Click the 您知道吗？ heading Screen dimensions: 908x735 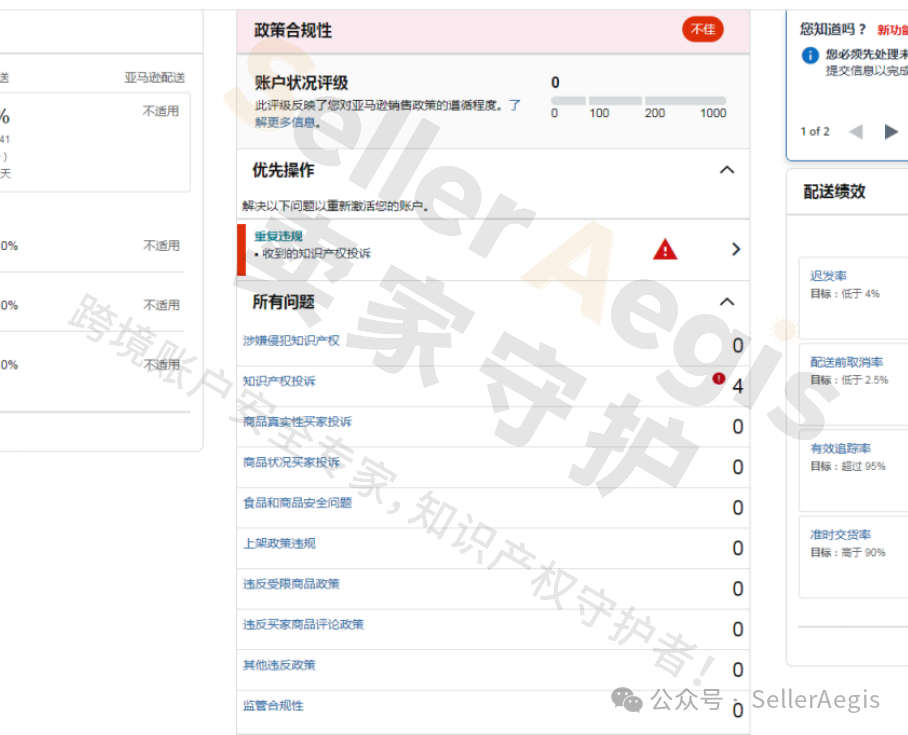(x=833, y=29)
